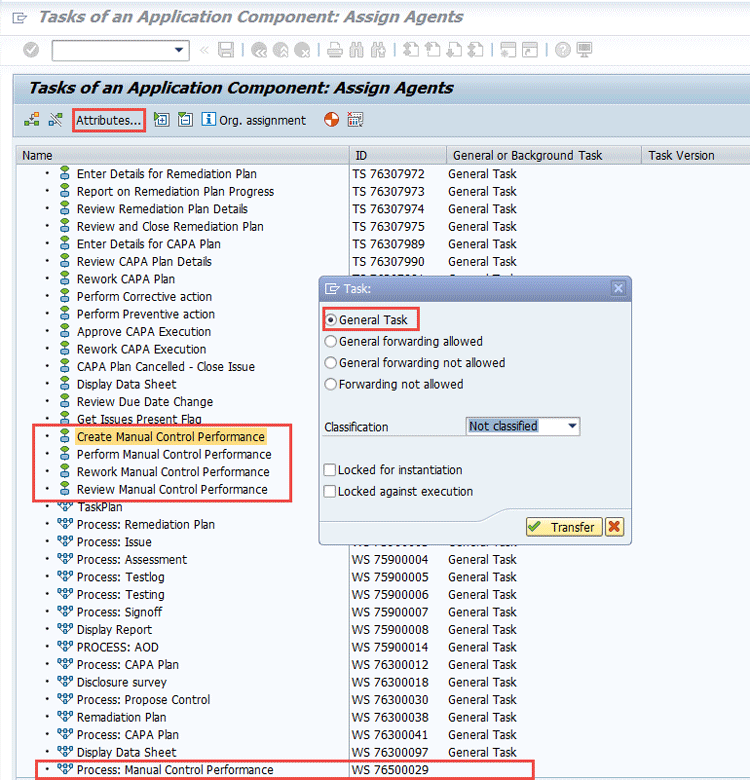Image resolution: width=750 pixels, height=780 pixels.
Task: Click the expand subtree icon beside Attributes
Action: [x=162, y=120]
